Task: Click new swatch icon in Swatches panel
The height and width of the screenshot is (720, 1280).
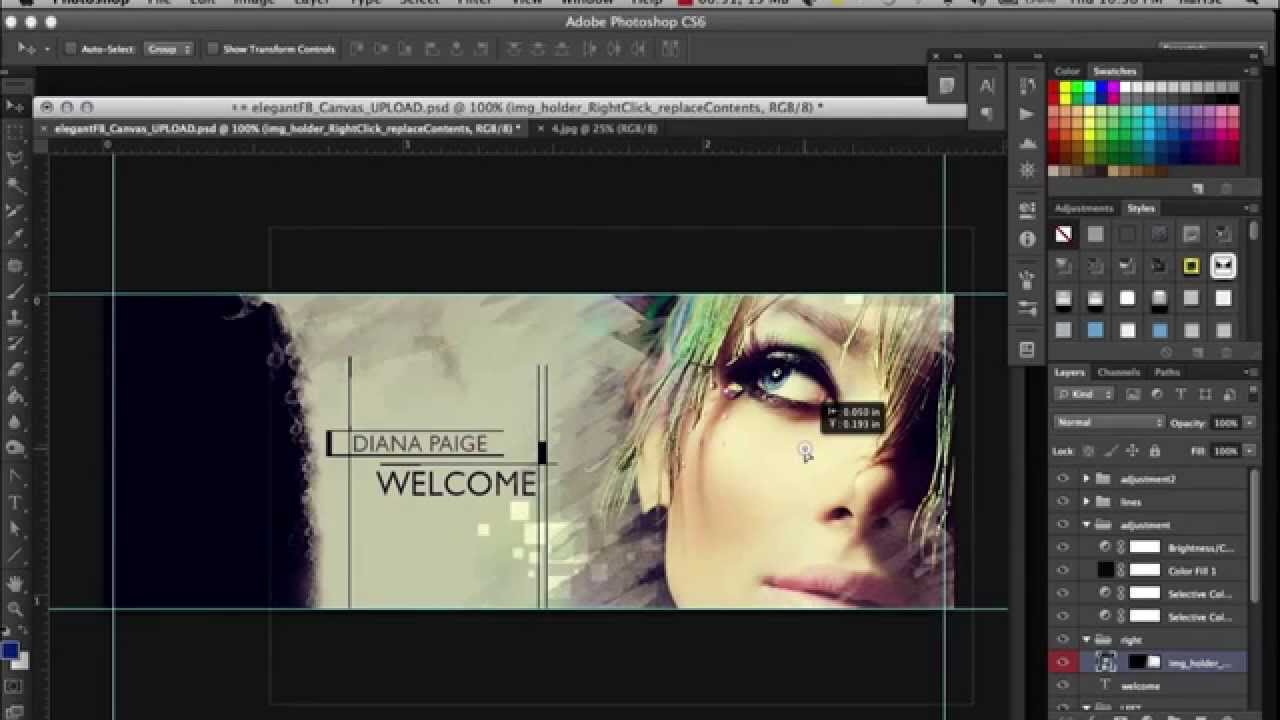Action: coord(1198,188)
